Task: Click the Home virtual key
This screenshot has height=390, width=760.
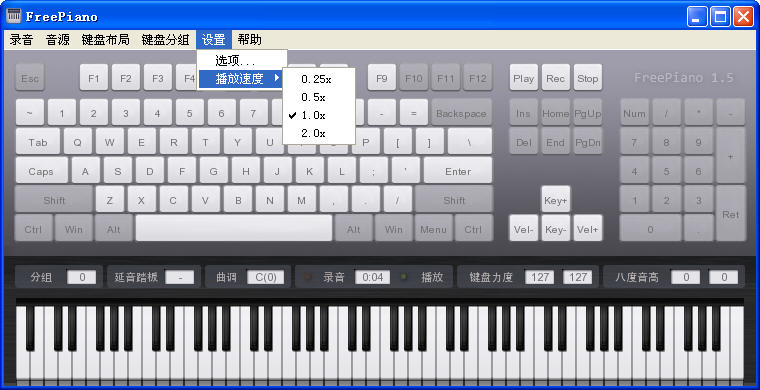Action: point(555,113)
